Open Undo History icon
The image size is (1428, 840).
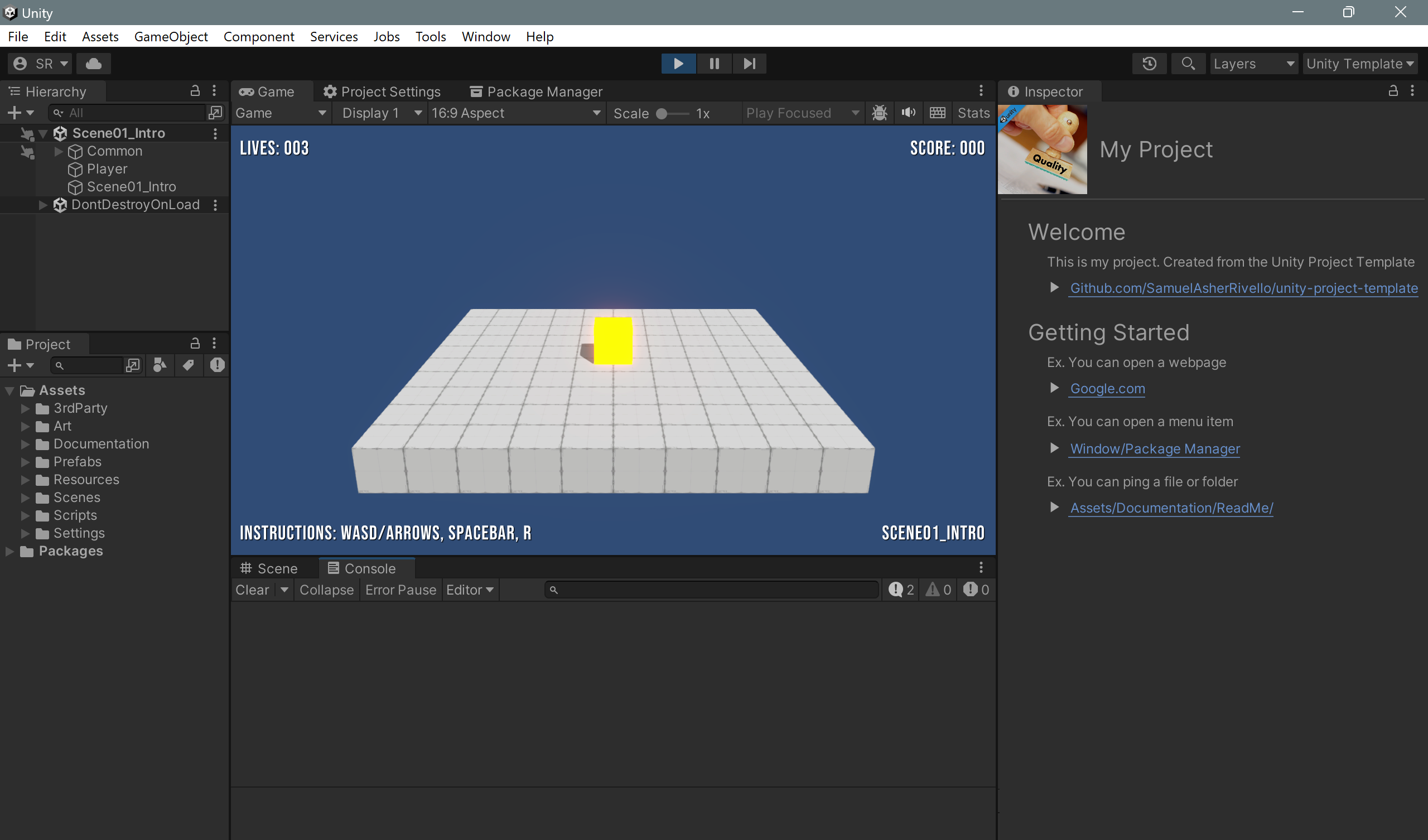point(1149,64)
